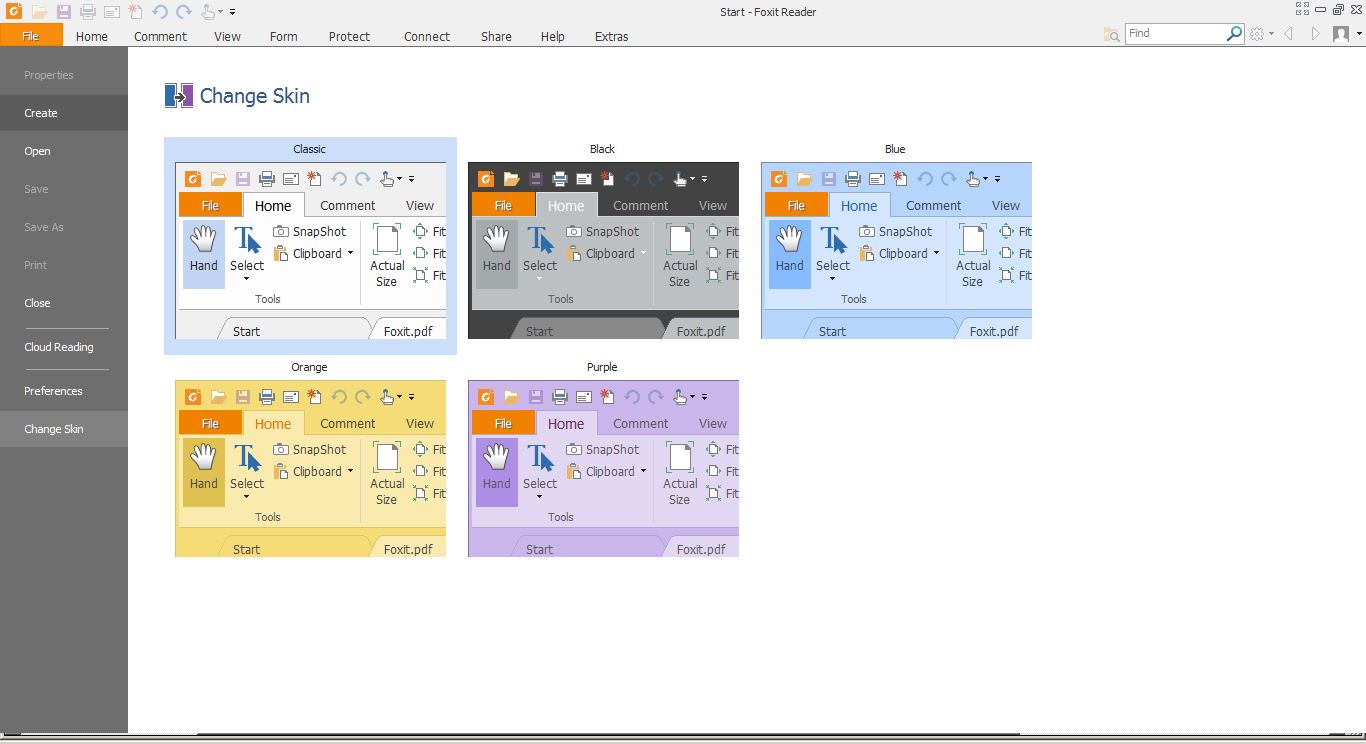The width and height of the screenshot is (1366, 744).
Task: Open the Help ribbon tab
Action: 553,36
